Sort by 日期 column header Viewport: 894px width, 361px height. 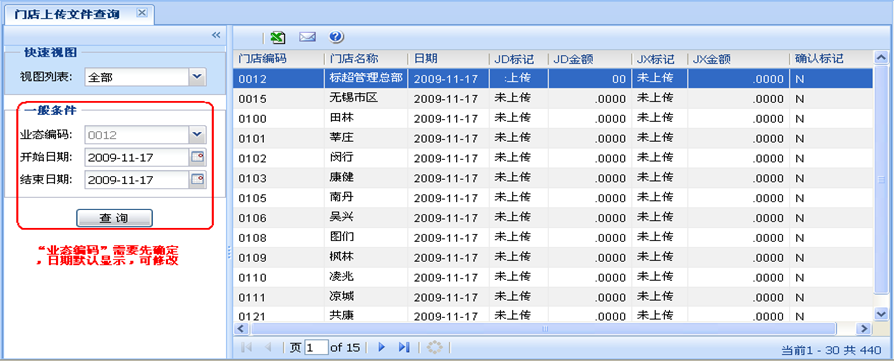[449, 59]
